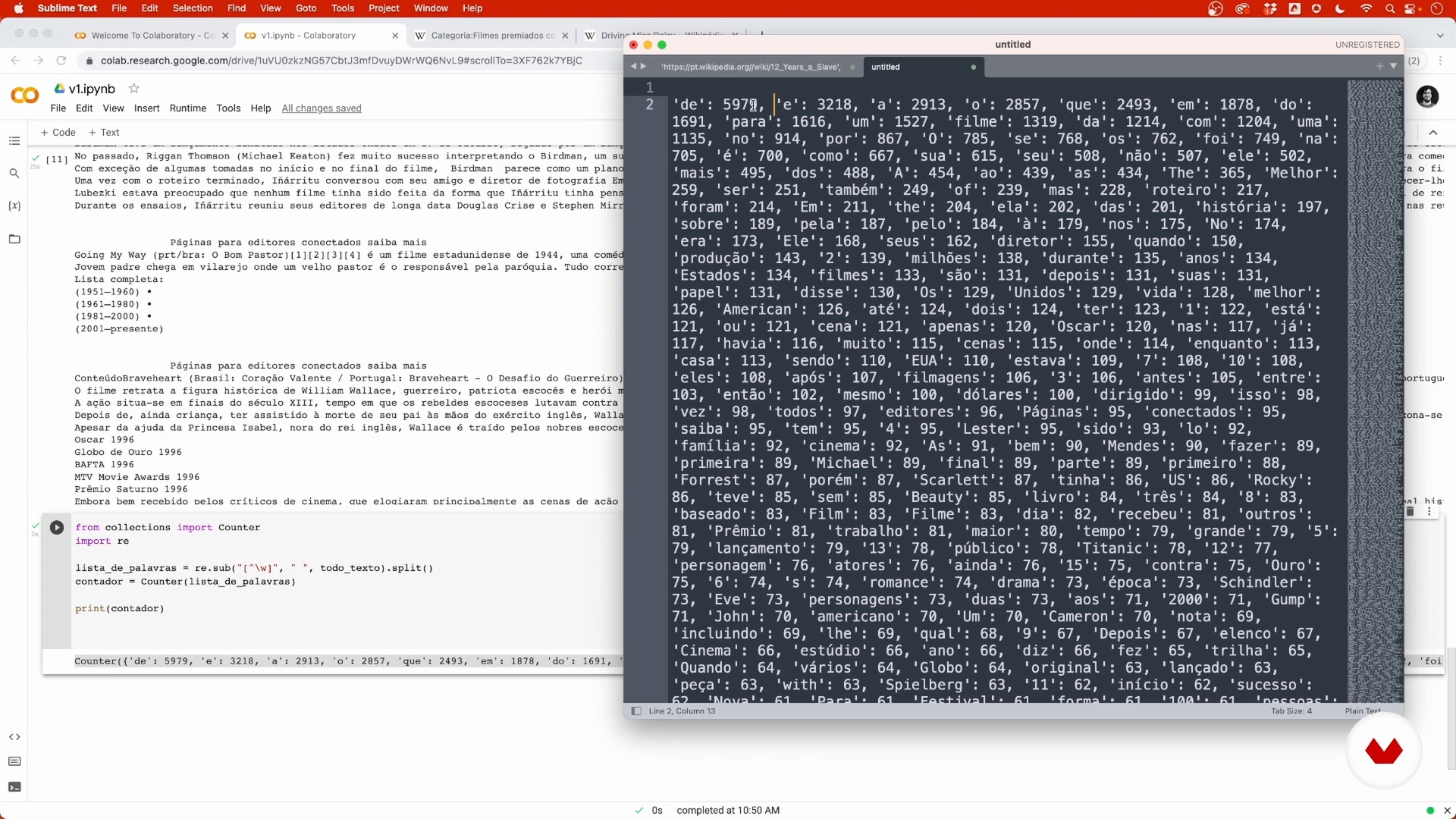Toggle Do Not Disturb moon icon
This screenshot has width=1456, height=819.
(1340, 9)
